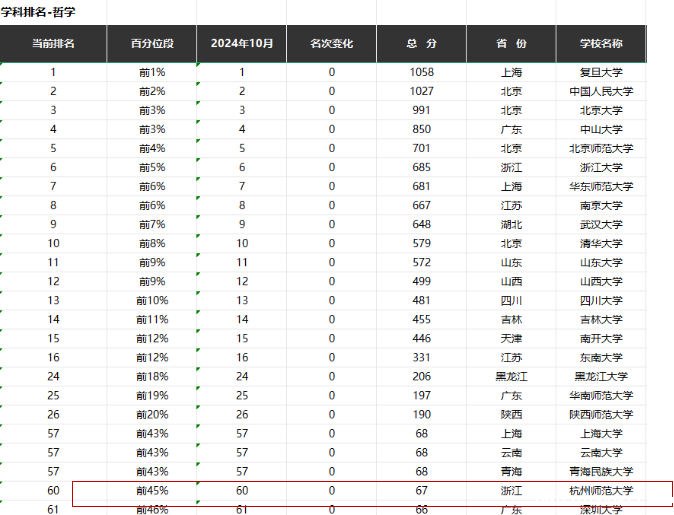Select the 名次变化 column header
Screen dimensions: 674x515
click(x=331, y=44)
